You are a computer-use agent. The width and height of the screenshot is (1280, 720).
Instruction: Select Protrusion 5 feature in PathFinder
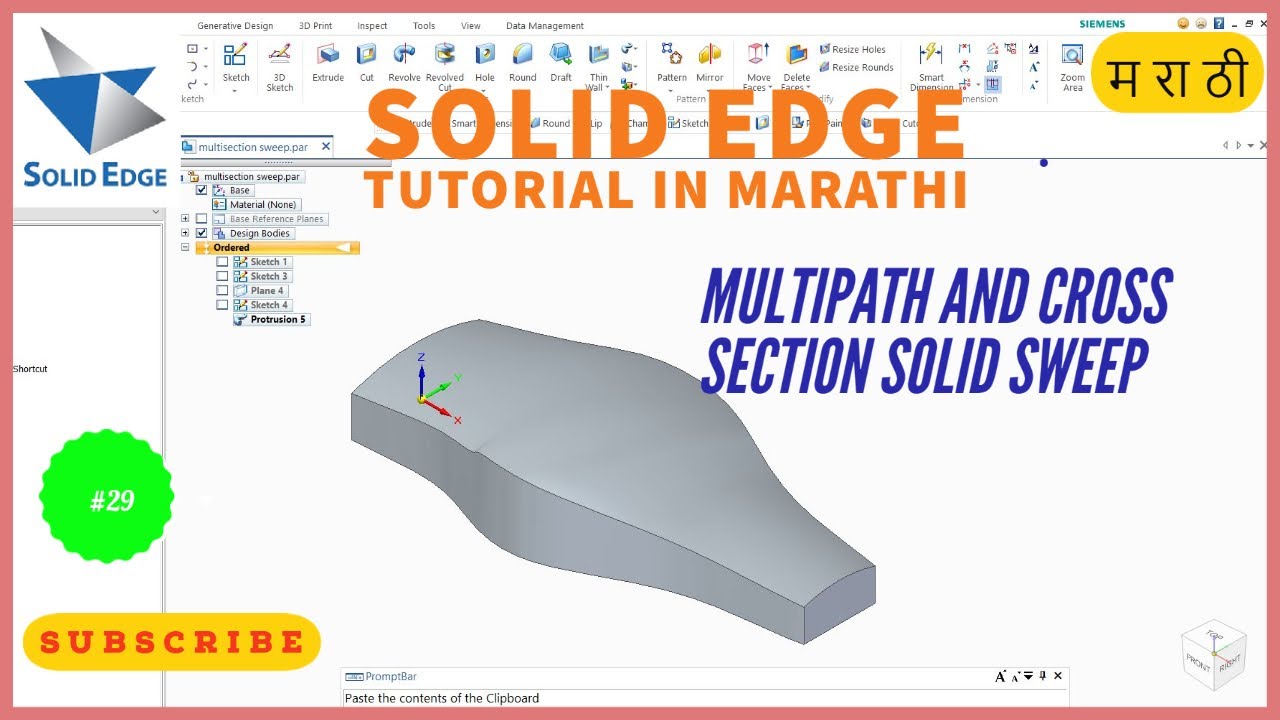click(271, 320)
